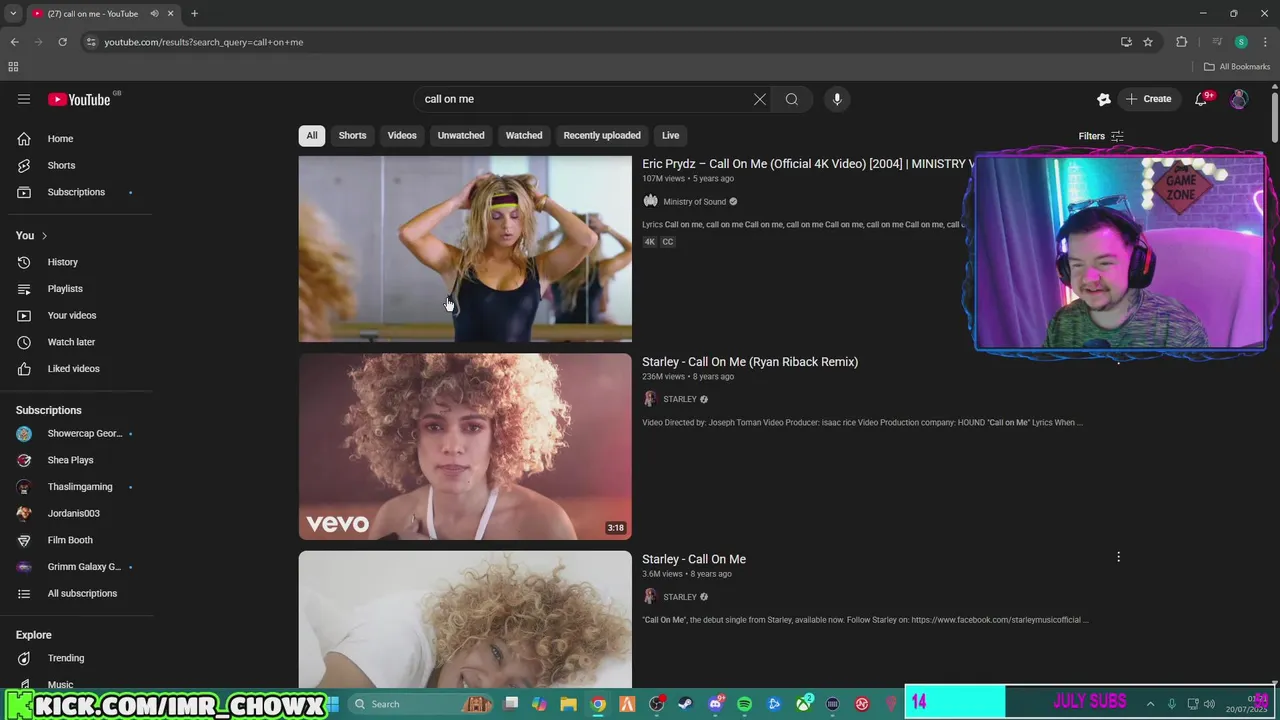Open the YouTube account avatar menu
Viewport: 1280px width, 720px height.
(1239, 99)
